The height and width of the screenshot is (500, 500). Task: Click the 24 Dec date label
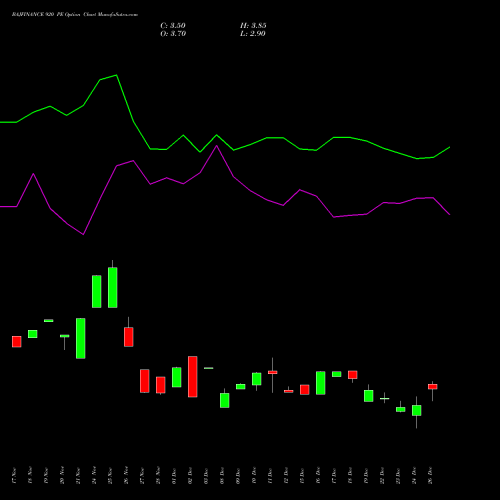414,476
